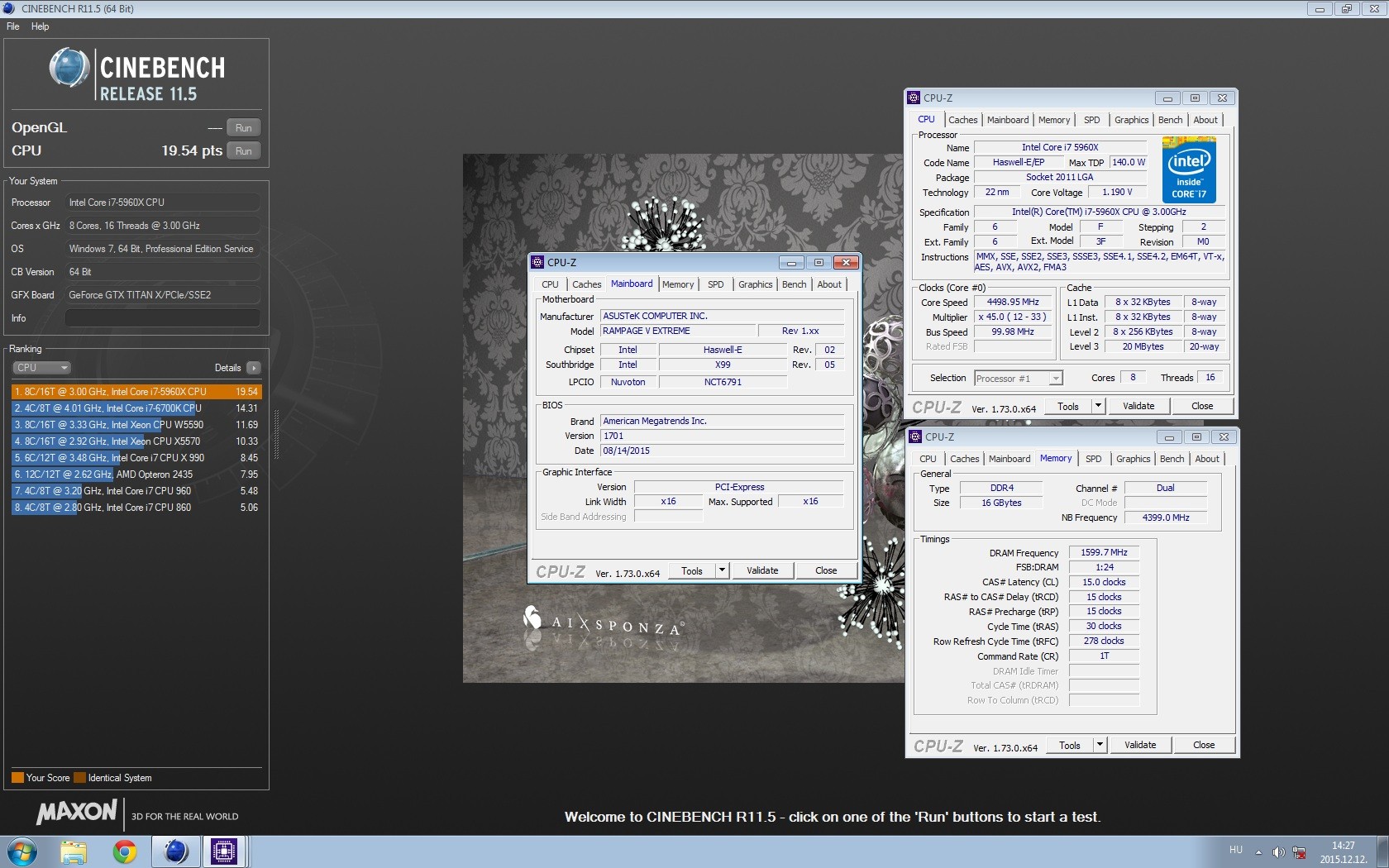The height and width of the screenshot is (868, 1389).
Task: Open Caches tab in bottom CPU-Z Memory window
Action: pyautogui.click(x=965, y=459)
